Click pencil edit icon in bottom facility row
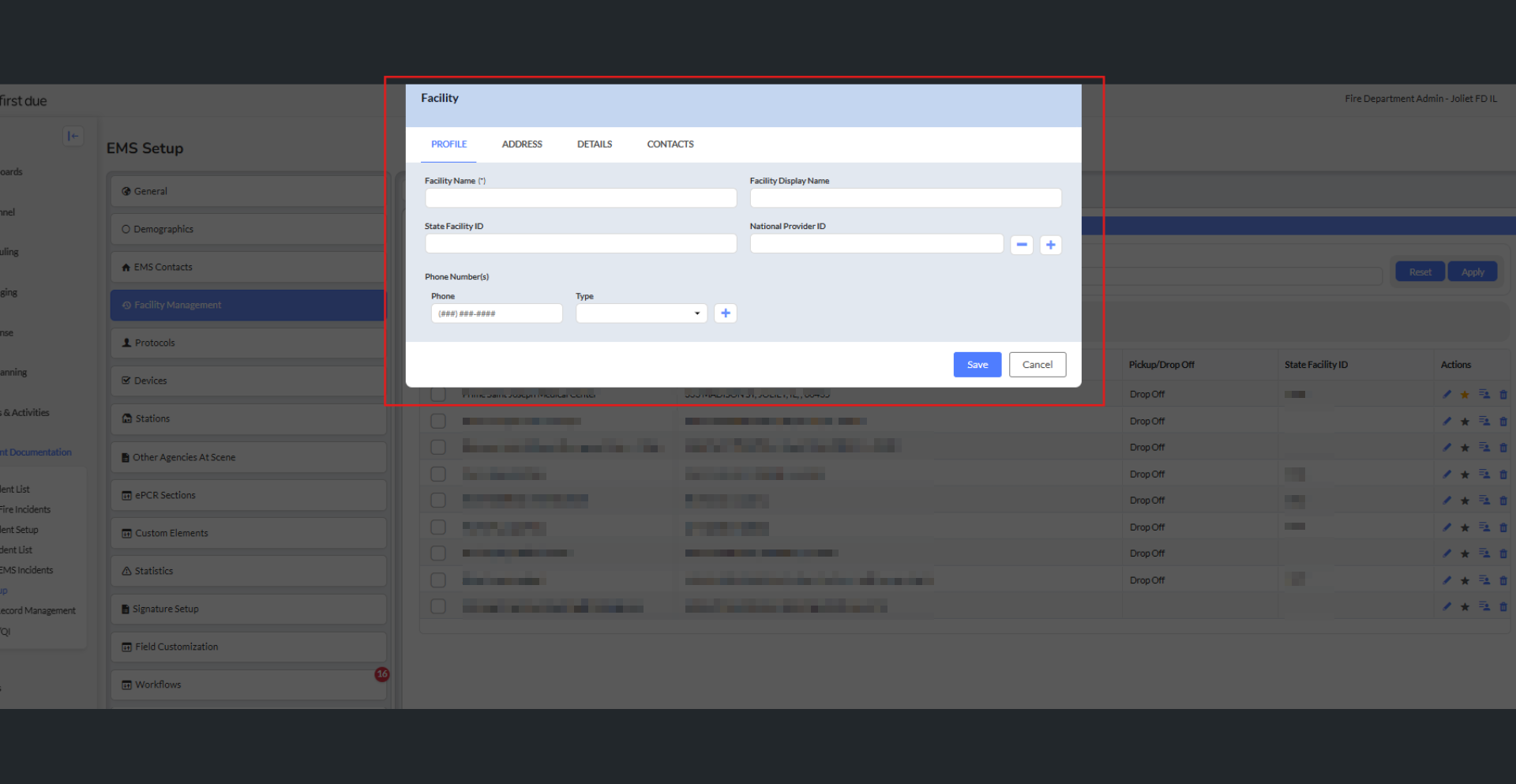The image size is (1516, 784). (1447, 607)
